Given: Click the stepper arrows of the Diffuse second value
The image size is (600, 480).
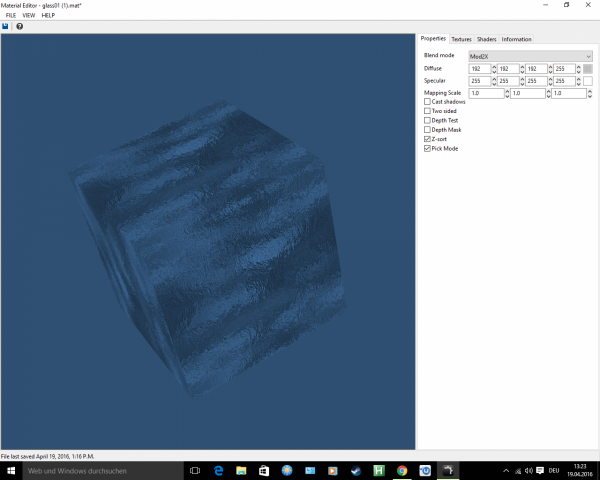Looking at the screenshot, I should click(x=522, y=69).
